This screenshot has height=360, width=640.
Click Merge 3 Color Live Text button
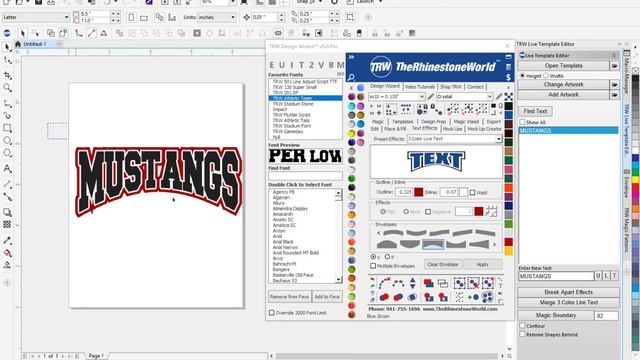pos(568,302)
